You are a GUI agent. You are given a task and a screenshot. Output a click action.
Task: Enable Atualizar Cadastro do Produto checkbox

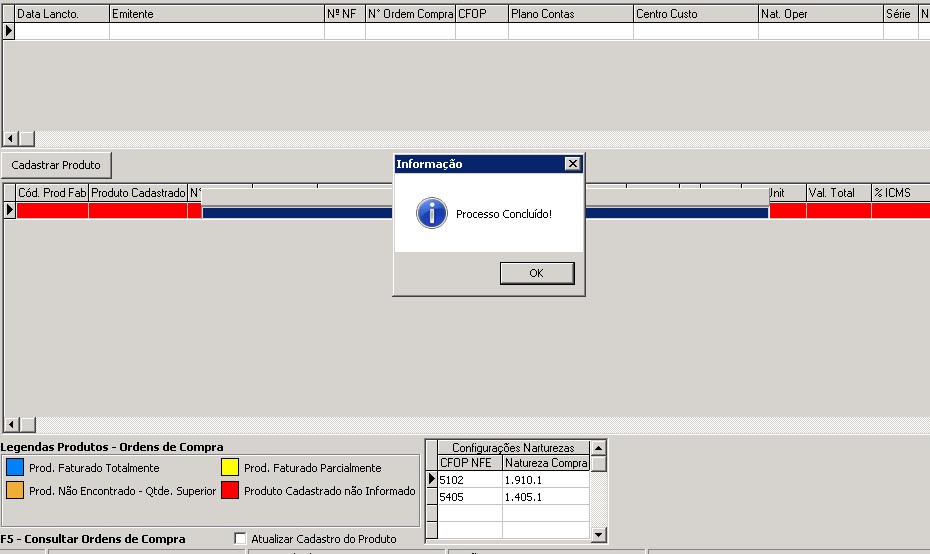(x=240, y=539)
